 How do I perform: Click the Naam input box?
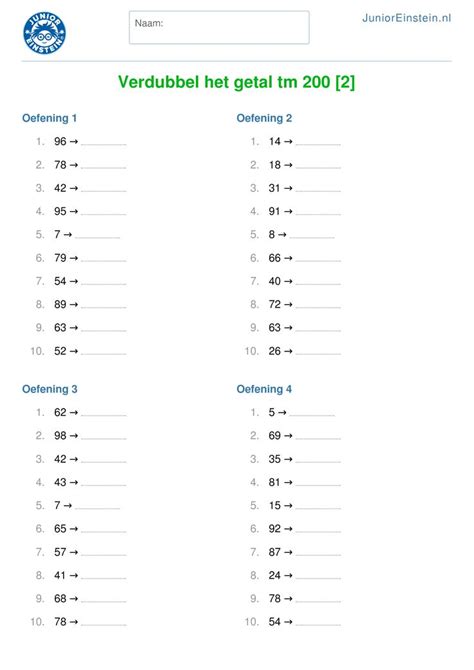[219, 28]
